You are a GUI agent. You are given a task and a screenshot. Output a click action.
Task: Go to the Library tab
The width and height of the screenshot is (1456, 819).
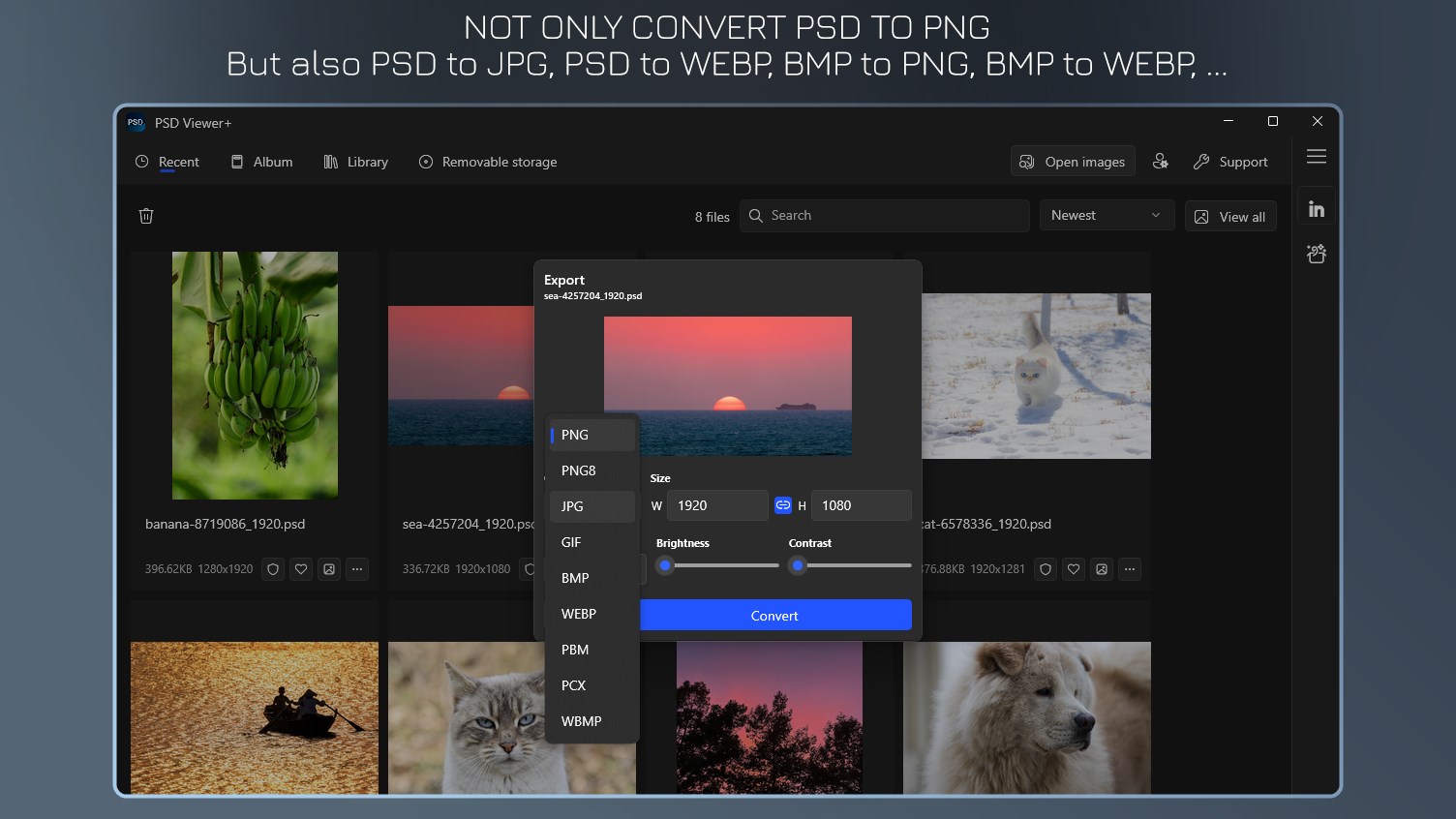coord(356,162)
